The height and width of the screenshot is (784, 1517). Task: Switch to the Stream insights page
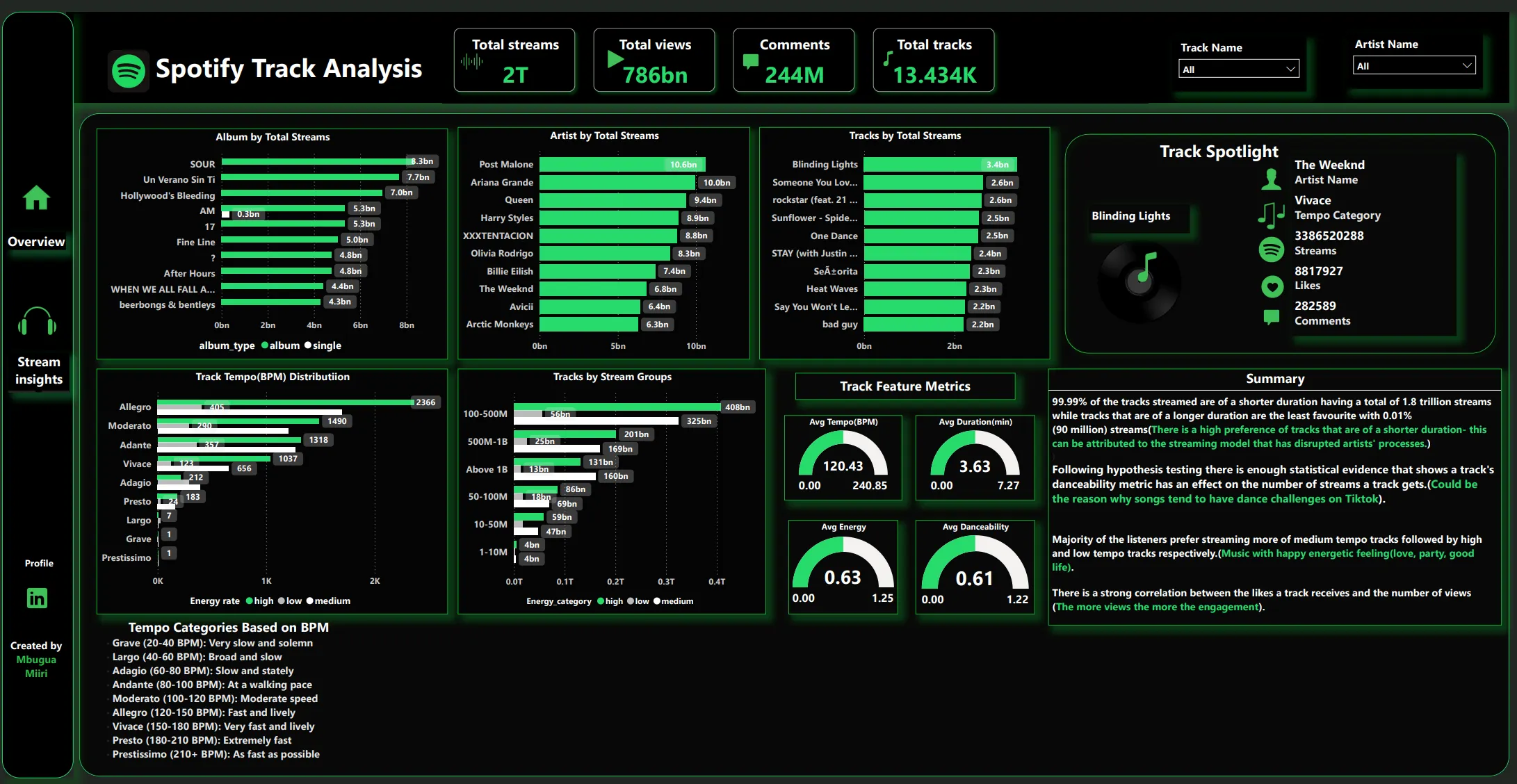click(39, 370)
